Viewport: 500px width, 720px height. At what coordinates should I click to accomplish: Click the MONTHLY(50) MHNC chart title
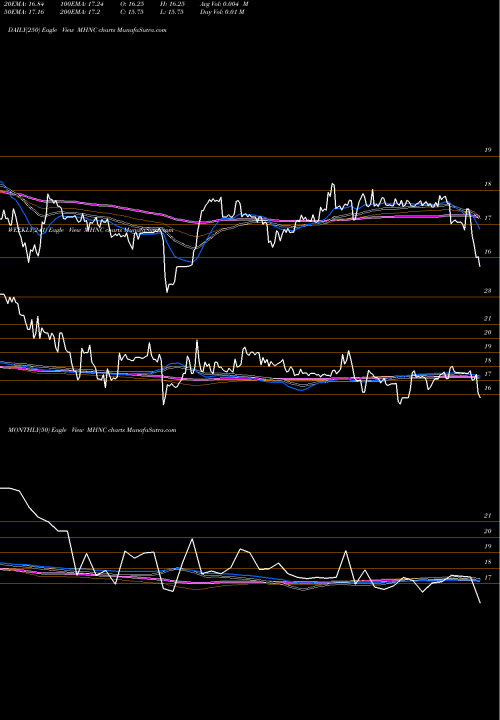(x=92, y=430)
